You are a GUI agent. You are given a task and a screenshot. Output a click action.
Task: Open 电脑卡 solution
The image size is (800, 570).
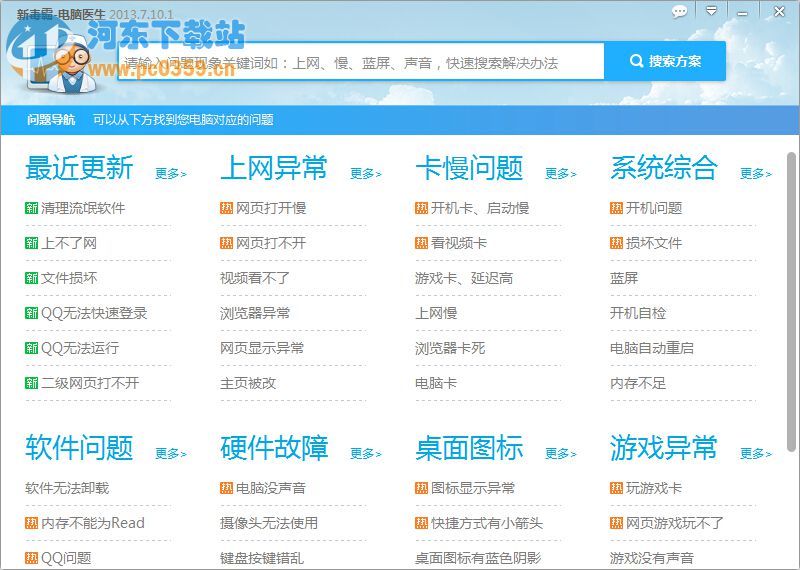(436, 383)
